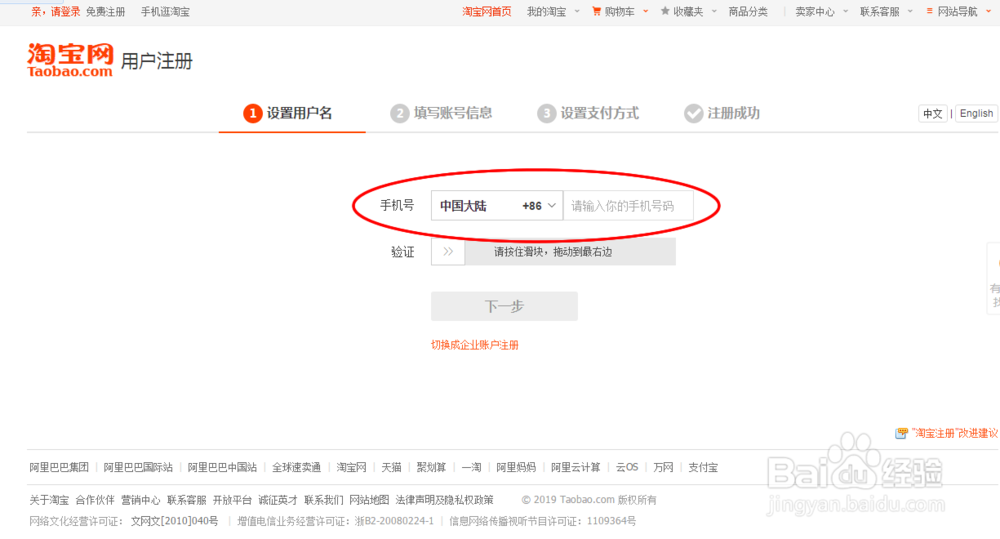The height and width of the screenshot is (539, 1000).
Task: Click 手机逛淘宝 link
Action: pos(165,11)
